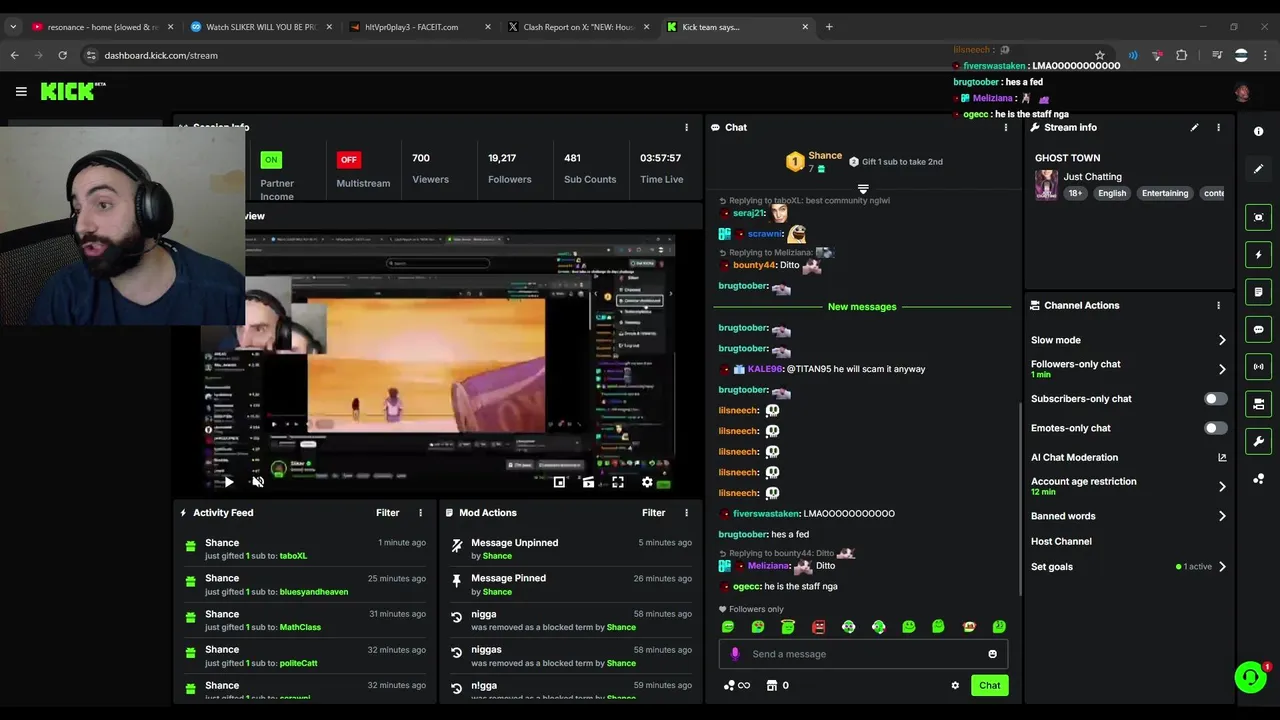The image size is (1280, 720).
Task: Open emoji picker in message box
Action: pyautogui.click(x=992, y=654)
